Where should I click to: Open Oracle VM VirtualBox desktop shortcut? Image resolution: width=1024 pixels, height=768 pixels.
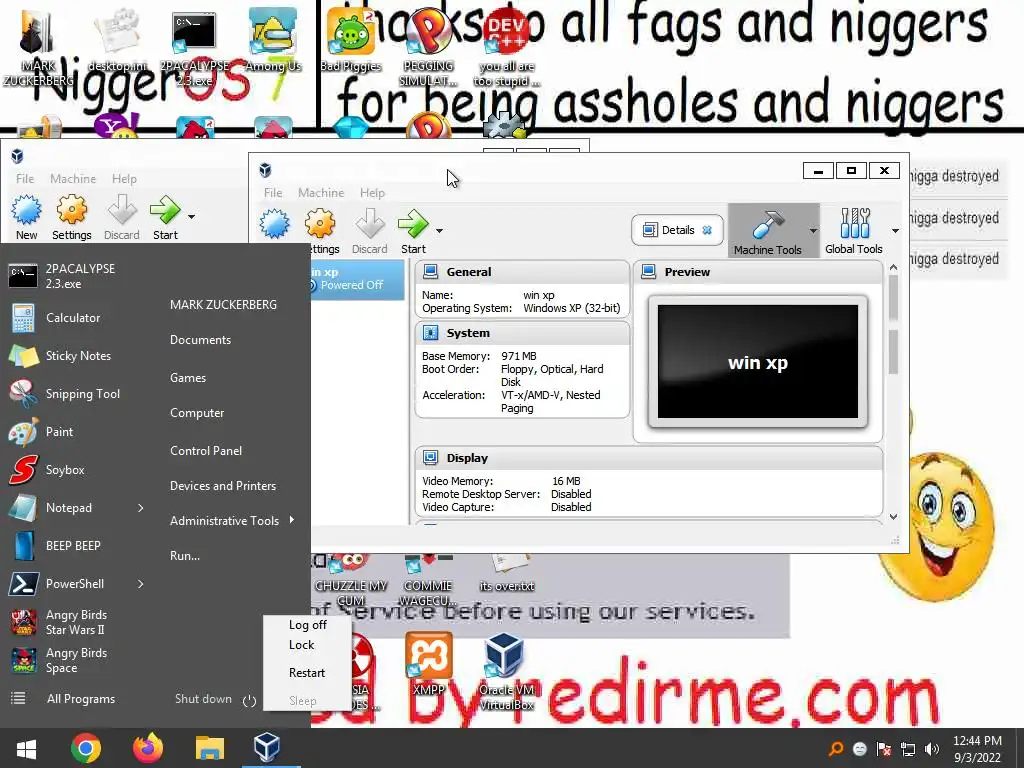point(506,673)
